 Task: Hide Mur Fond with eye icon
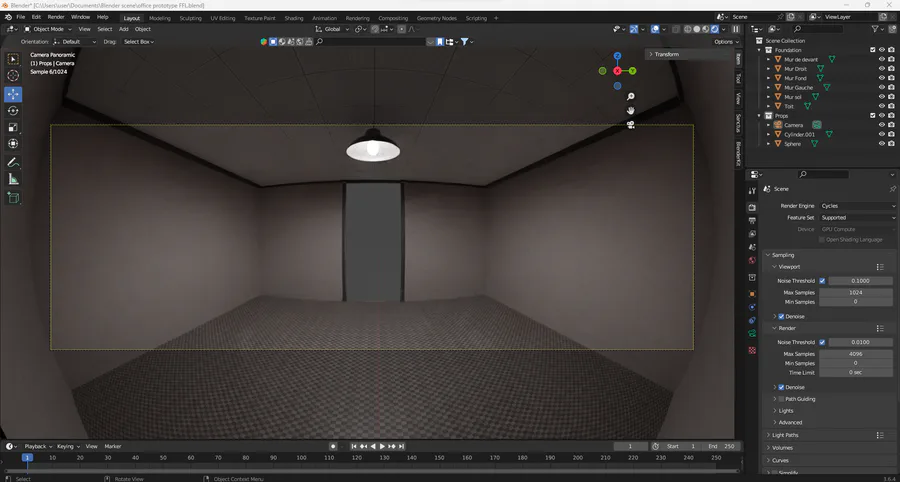882,78
